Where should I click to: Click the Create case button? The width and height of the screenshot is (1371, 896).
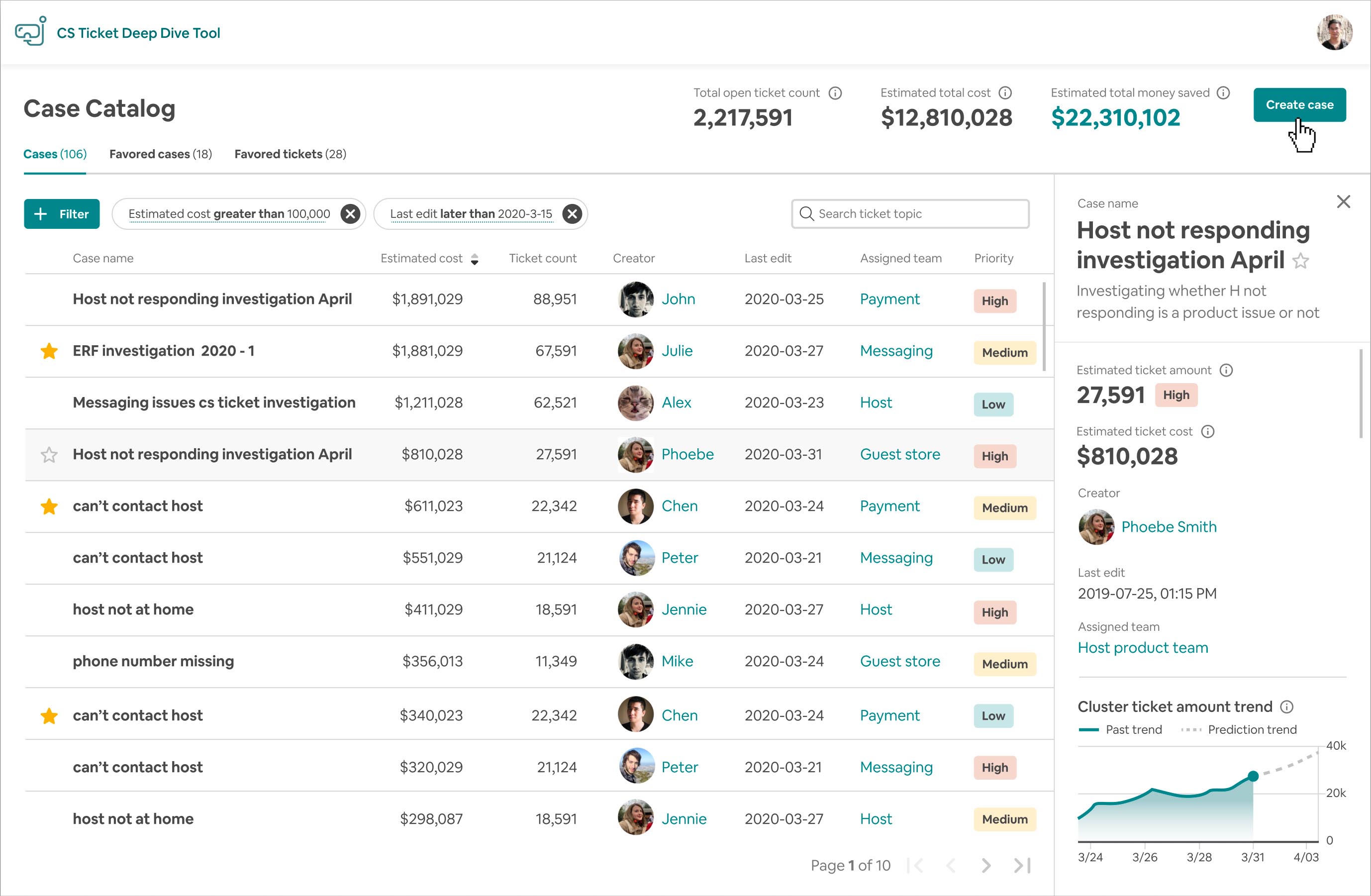1299,105
